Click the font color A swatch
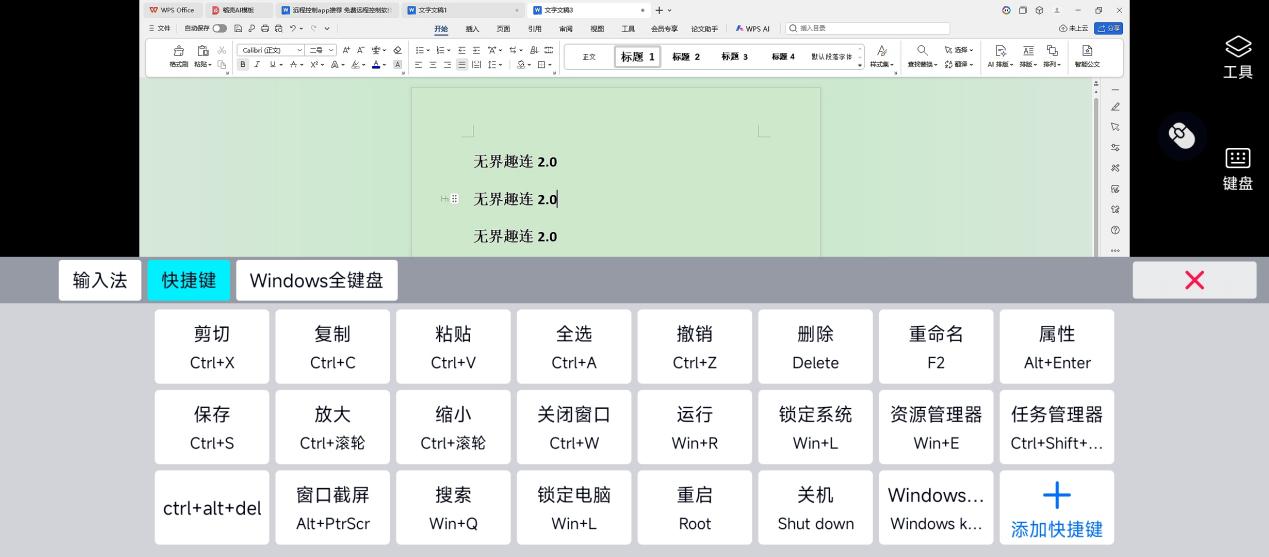Viewport: 1269px width, 557px height. coord(376,64)
